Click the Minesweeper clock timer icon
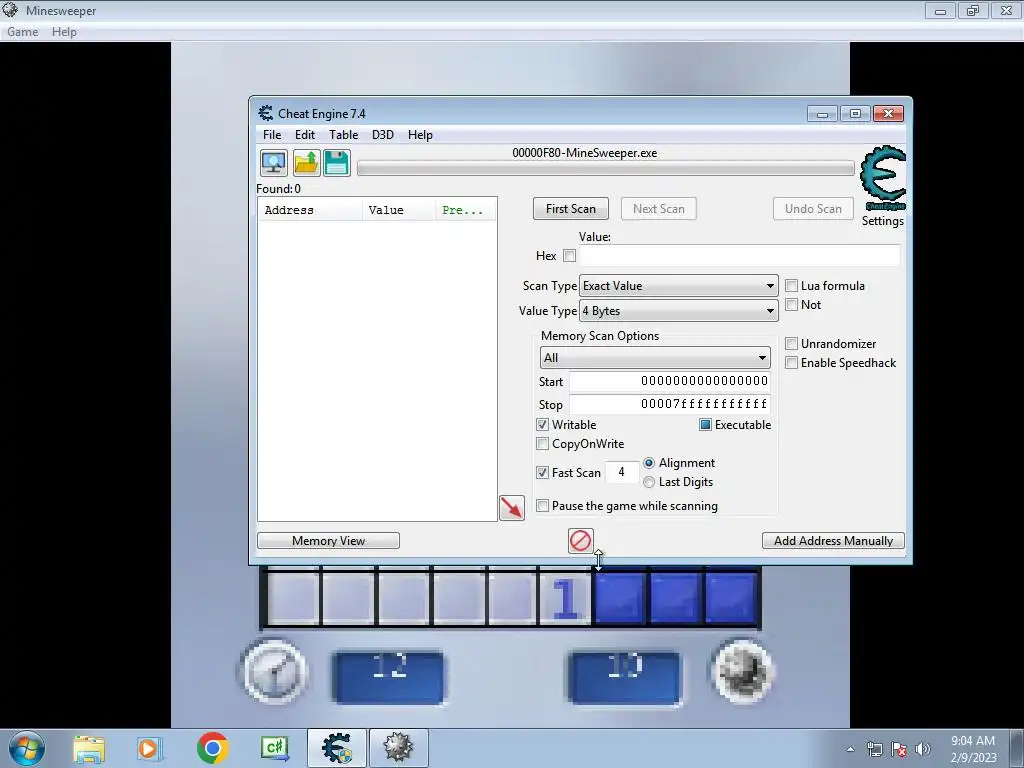 click(x=274, y=671)
